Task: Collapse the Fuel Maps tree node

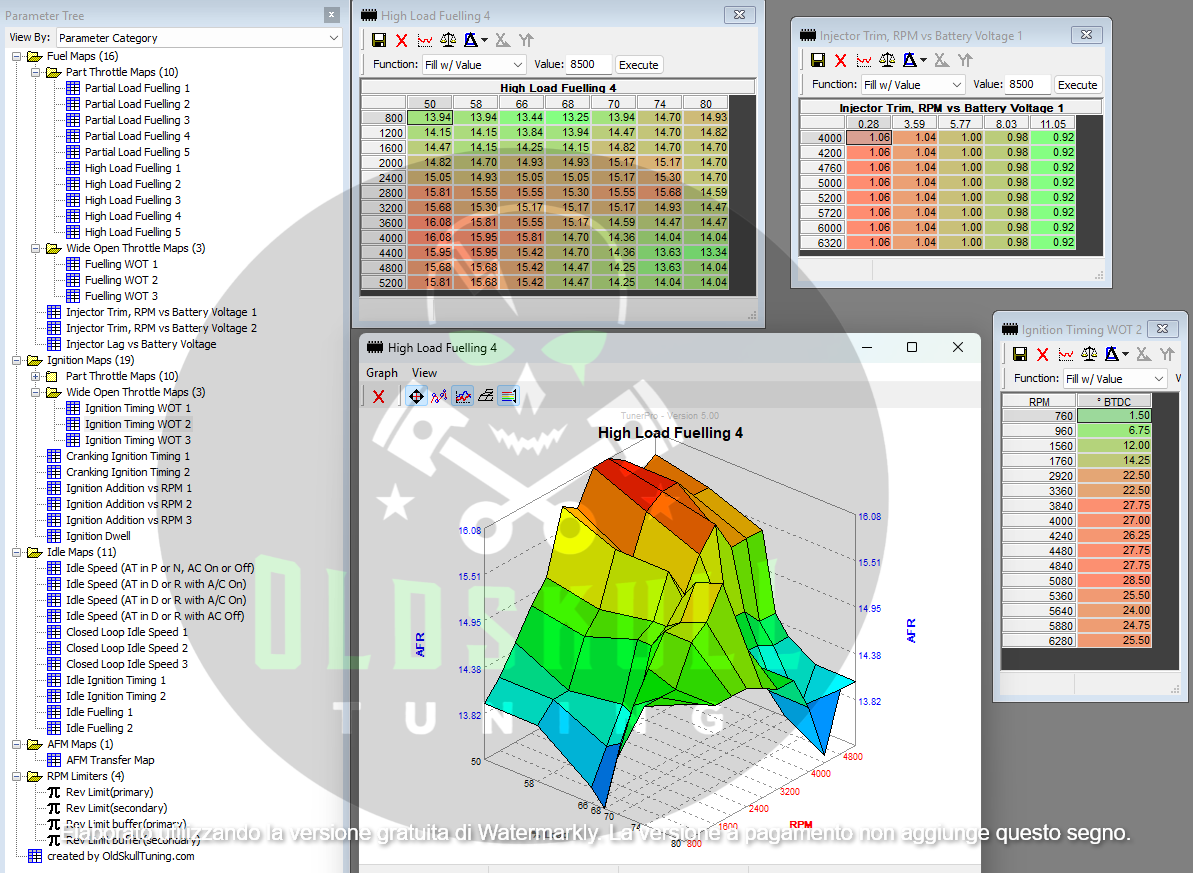Action: tap(17, 56)
